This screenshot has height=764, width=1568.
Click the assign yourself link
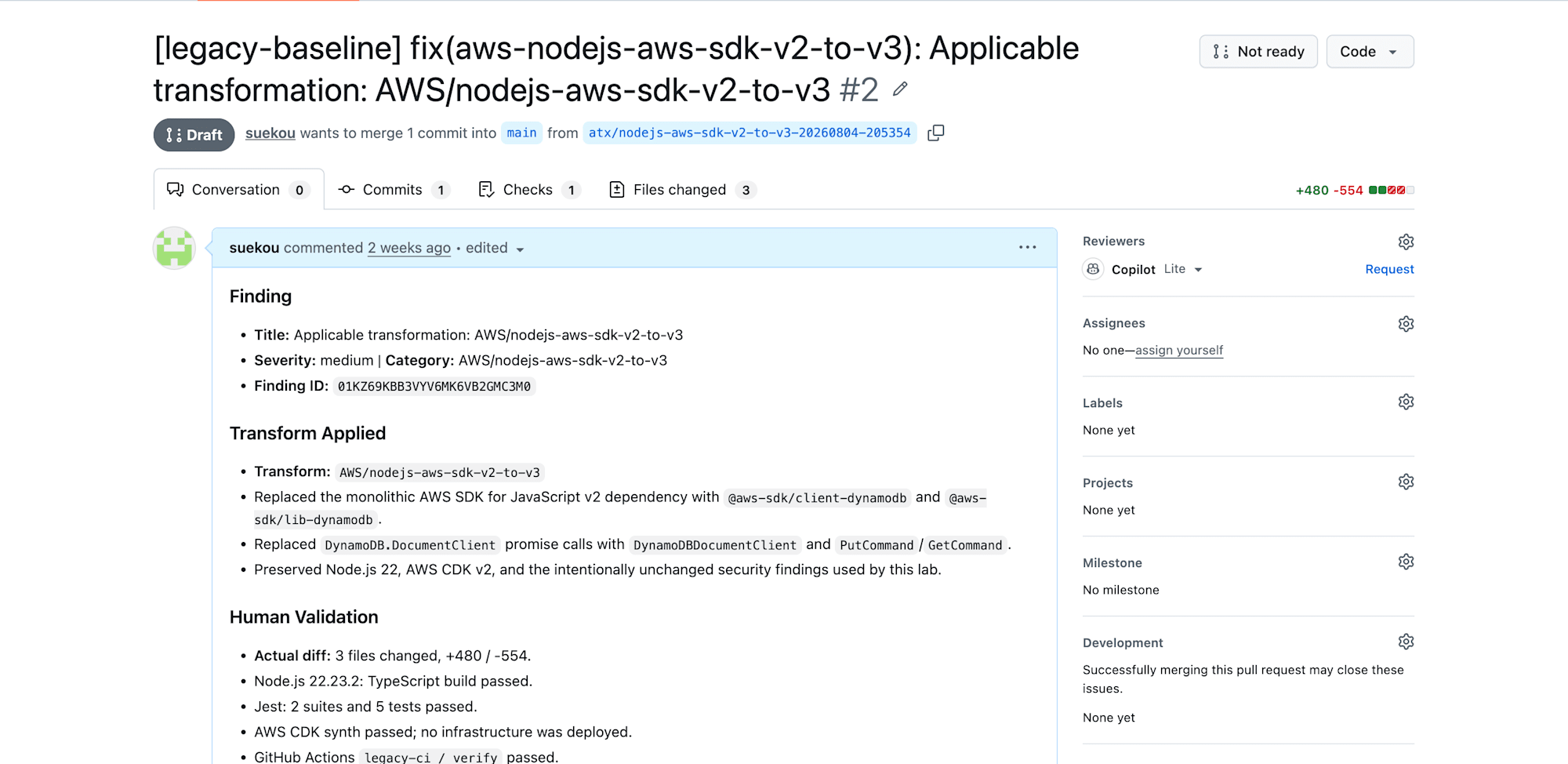coord(1179,351)
